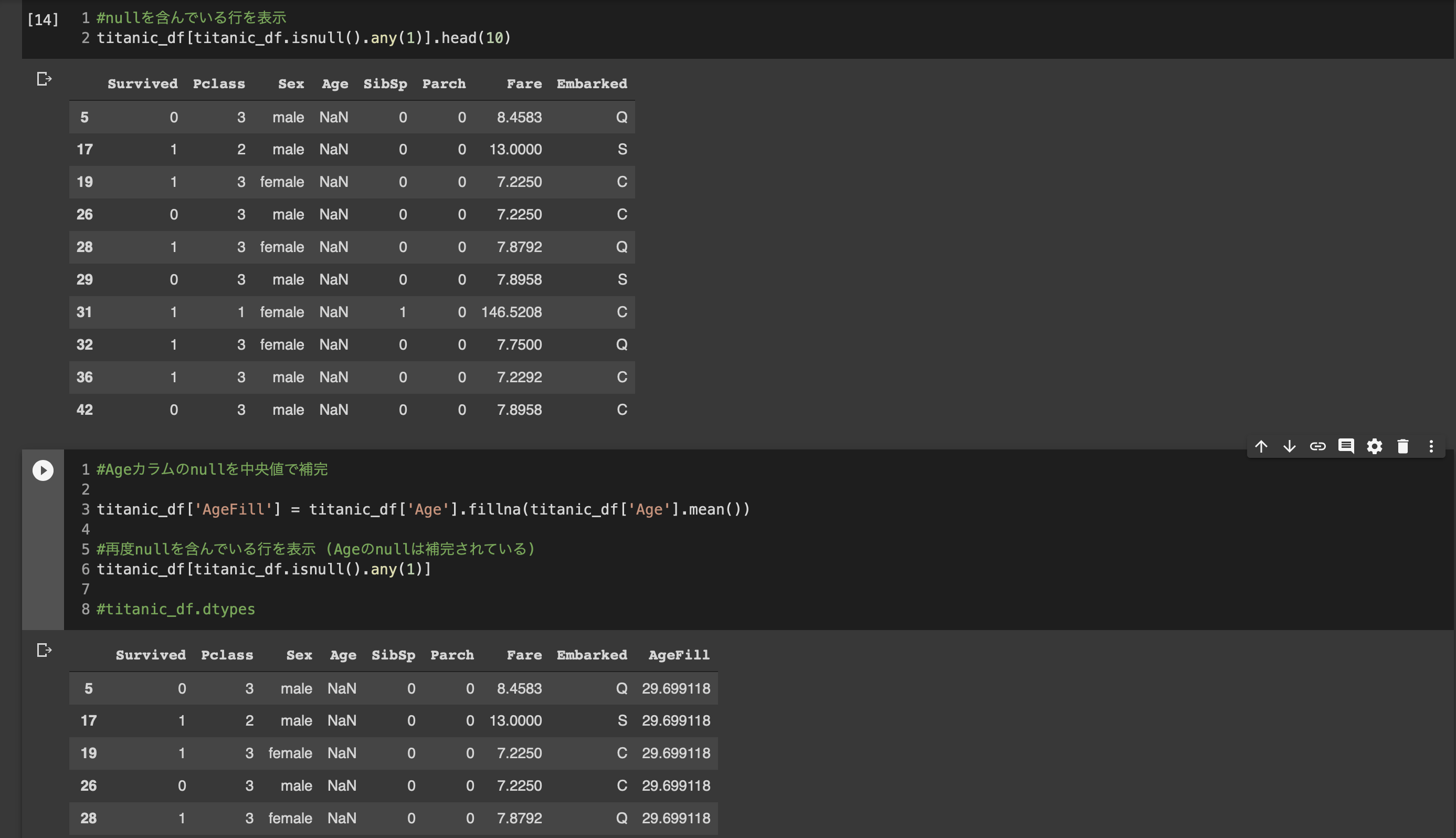
Task: Move cell up with arrow icon
Action: pos(1261,446)
